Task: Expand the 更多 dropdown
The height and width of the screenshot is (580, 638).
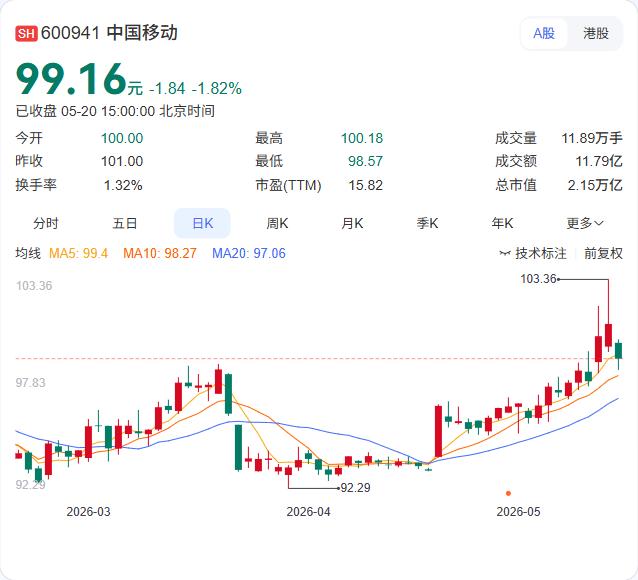Action: coord(585,223)
